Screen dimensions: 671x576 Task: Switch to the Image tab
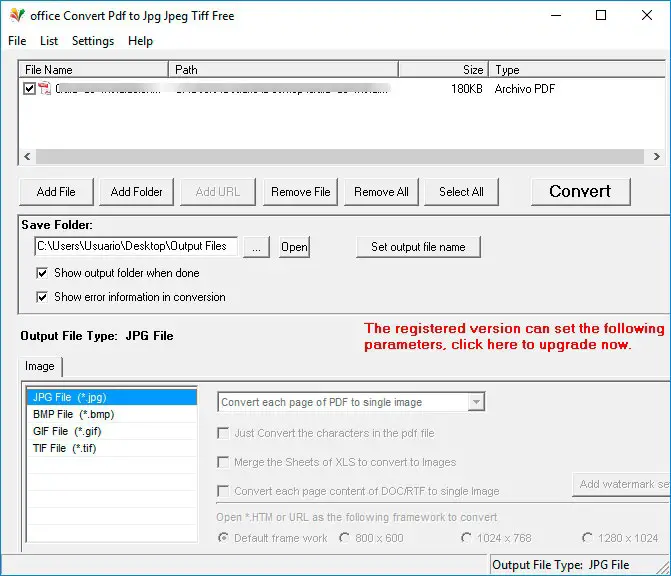click(40, 366)
